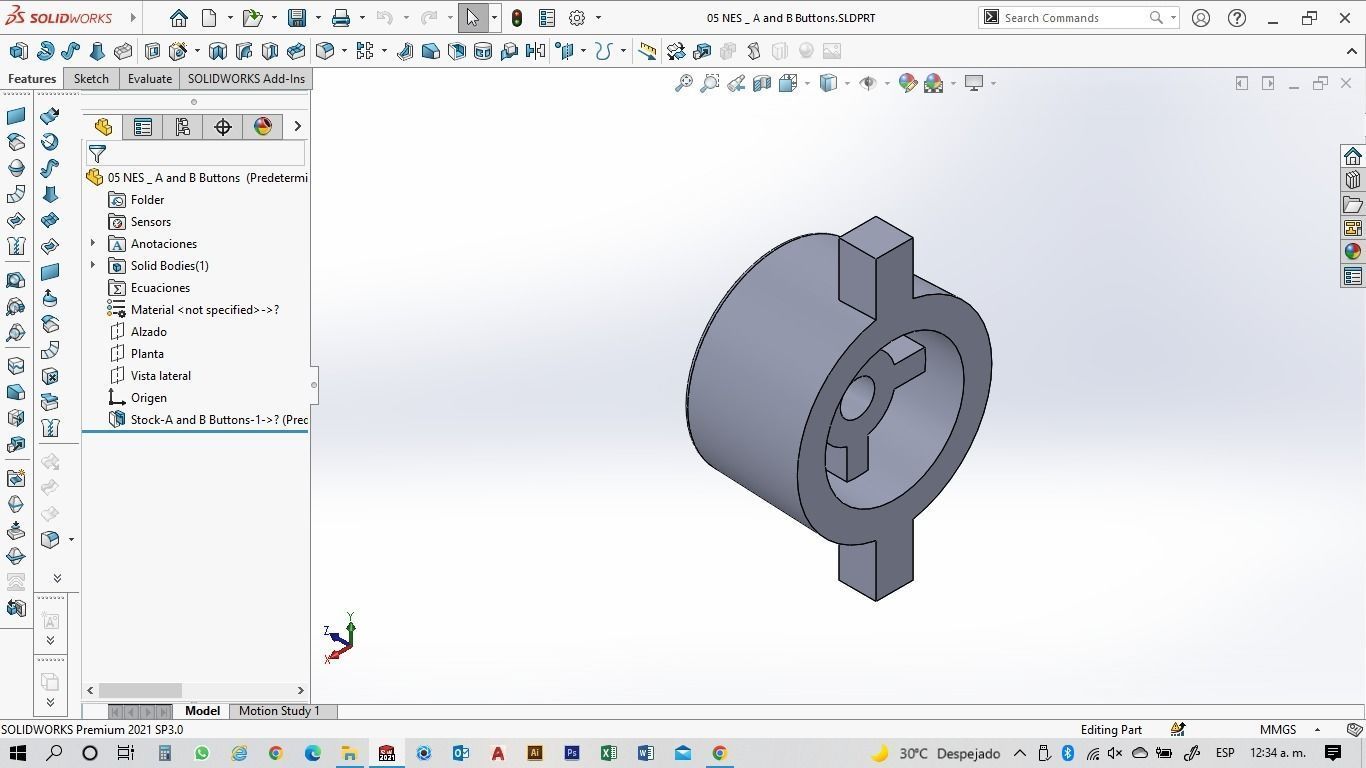Image resolution: width=1366 pixels, height=768 pixels.
Task: Open Windows Calculator from taskbar
Action: click(165, 753)
